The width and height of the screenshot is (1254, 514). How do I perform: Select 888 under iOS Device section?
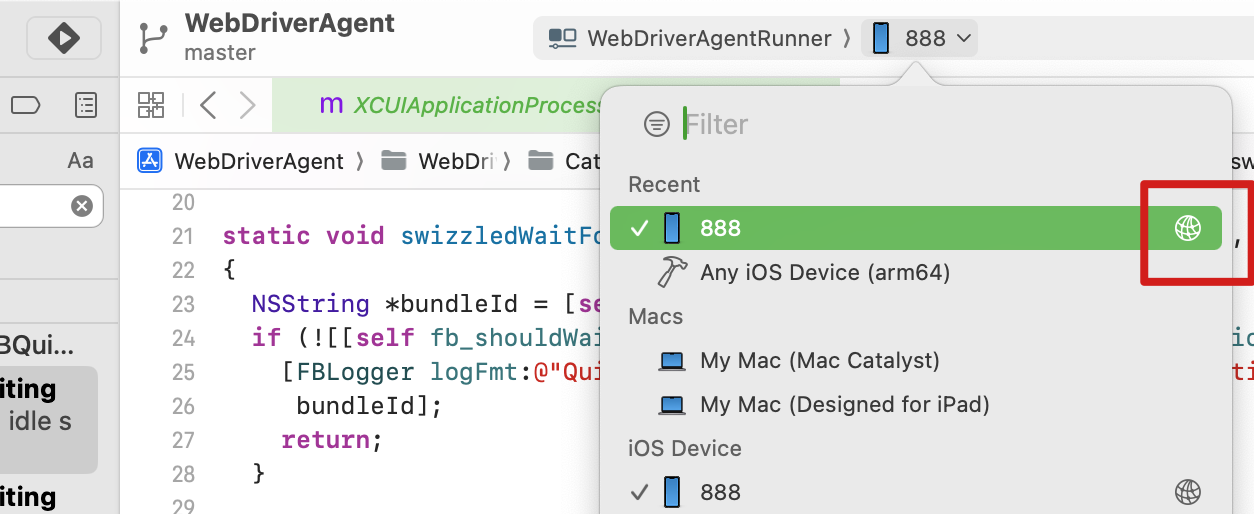tap(720, 492)
